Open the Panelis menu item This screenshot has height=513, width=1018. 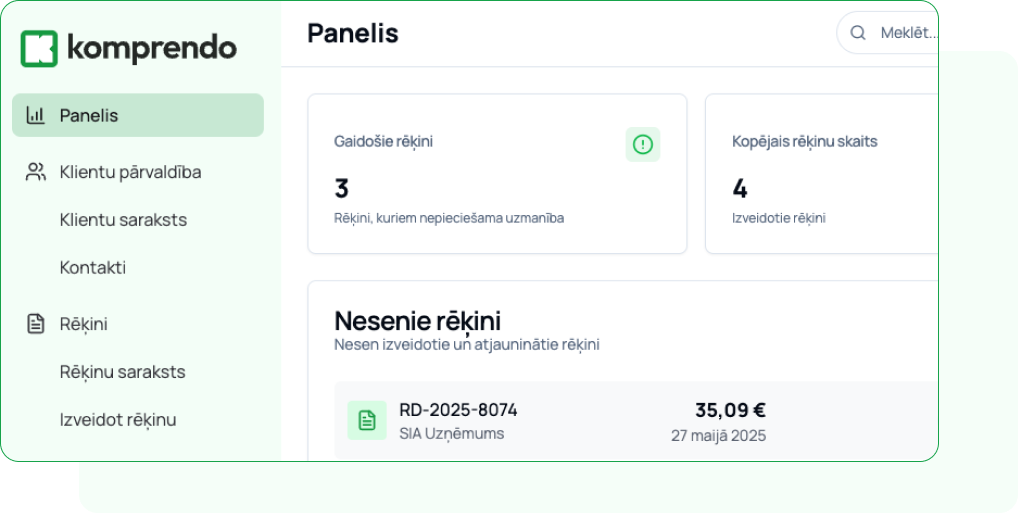click(x=138, y=116)
